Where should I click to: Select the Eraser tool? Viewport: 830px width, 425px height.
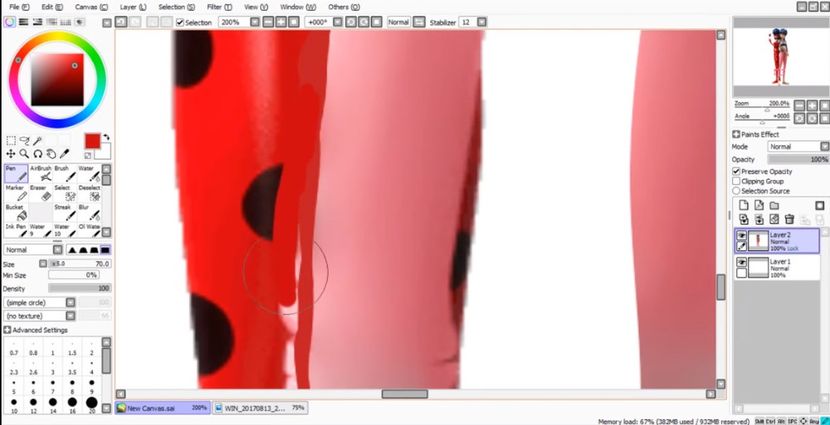click(x=40, y=193)
